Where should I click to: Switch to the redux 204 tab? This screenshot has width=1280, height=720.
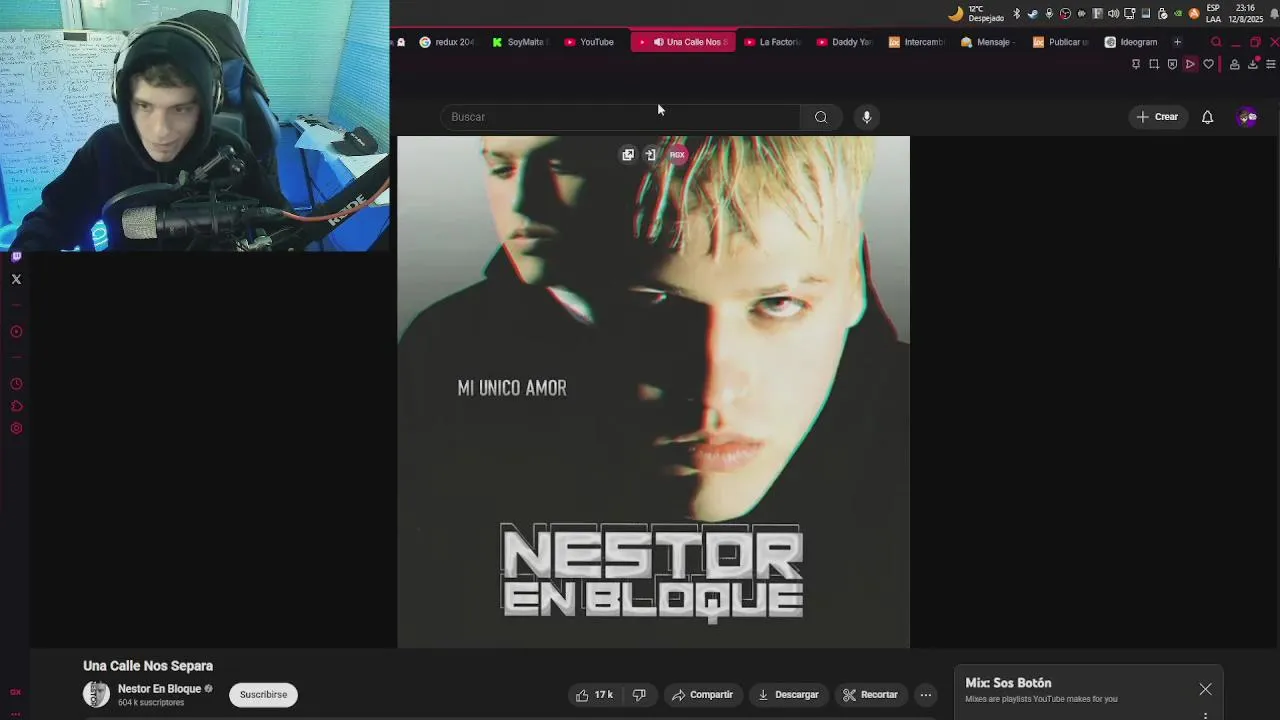[x=447, y=42]
